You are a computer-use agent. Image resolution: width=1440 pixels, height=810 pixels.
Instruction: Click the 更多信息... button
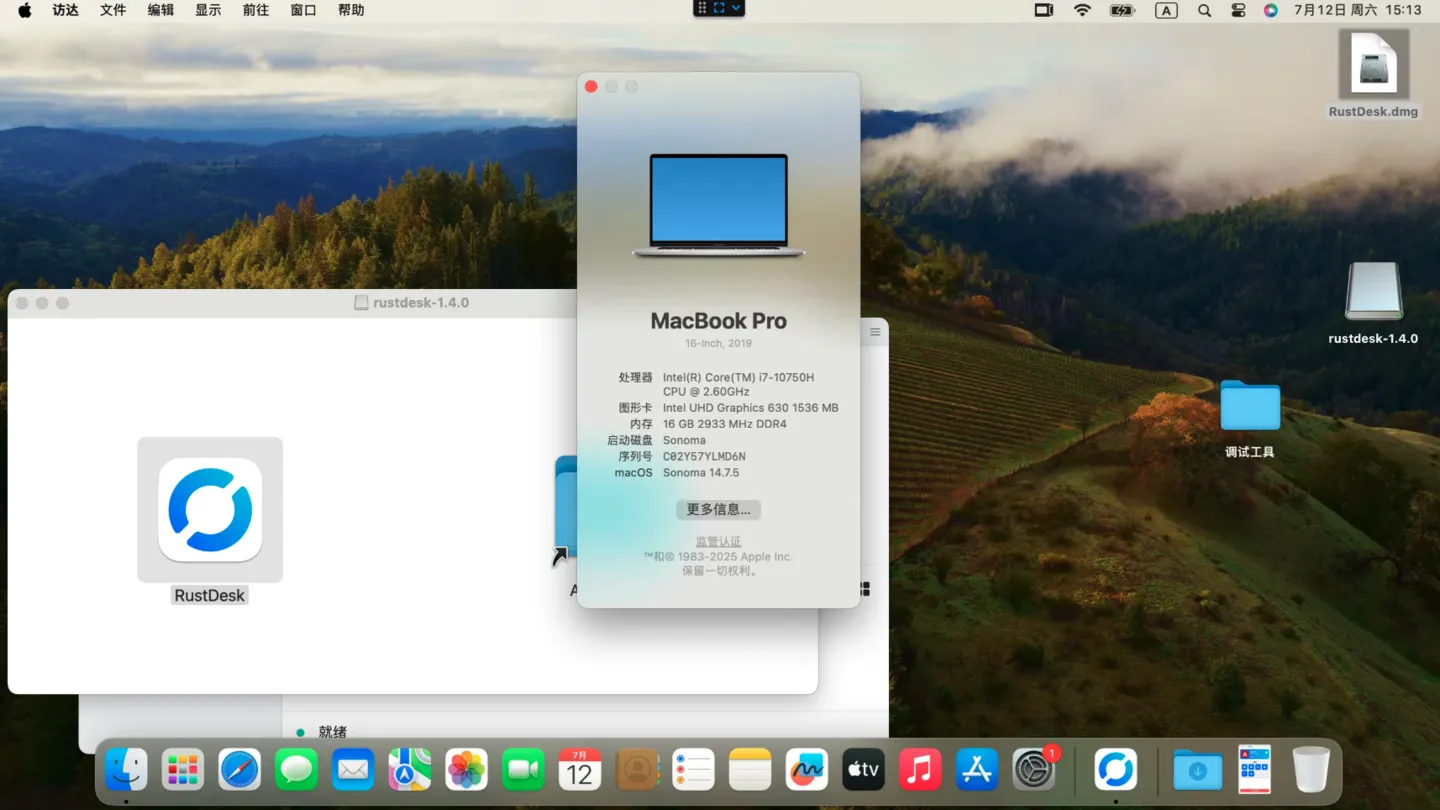pos(718,510)
